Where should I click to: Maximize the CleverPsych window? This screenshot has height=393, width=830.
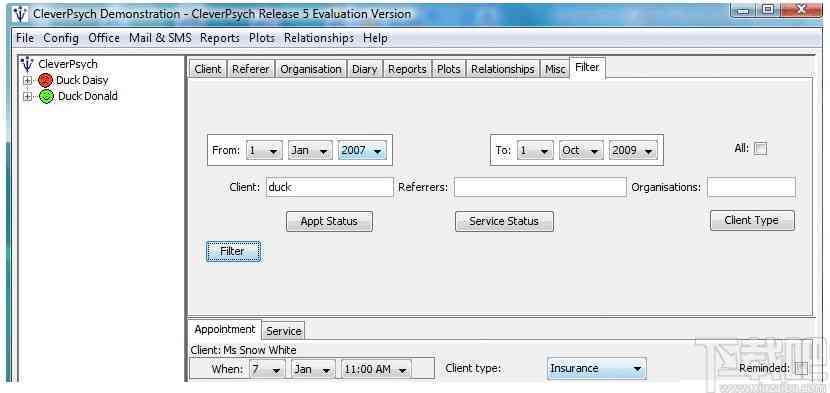tap(769, 9)
